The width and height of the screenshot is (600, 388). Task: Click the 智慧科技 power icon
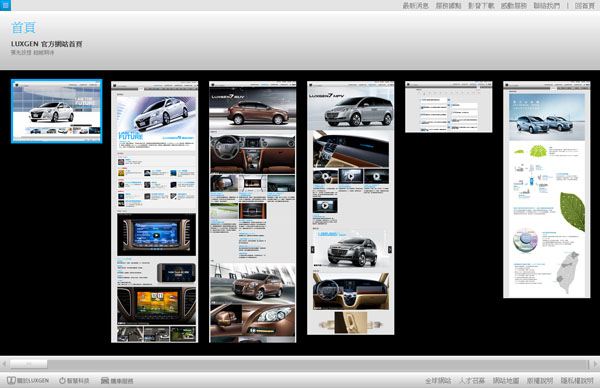pyautogui.click(x=62, y=380)
